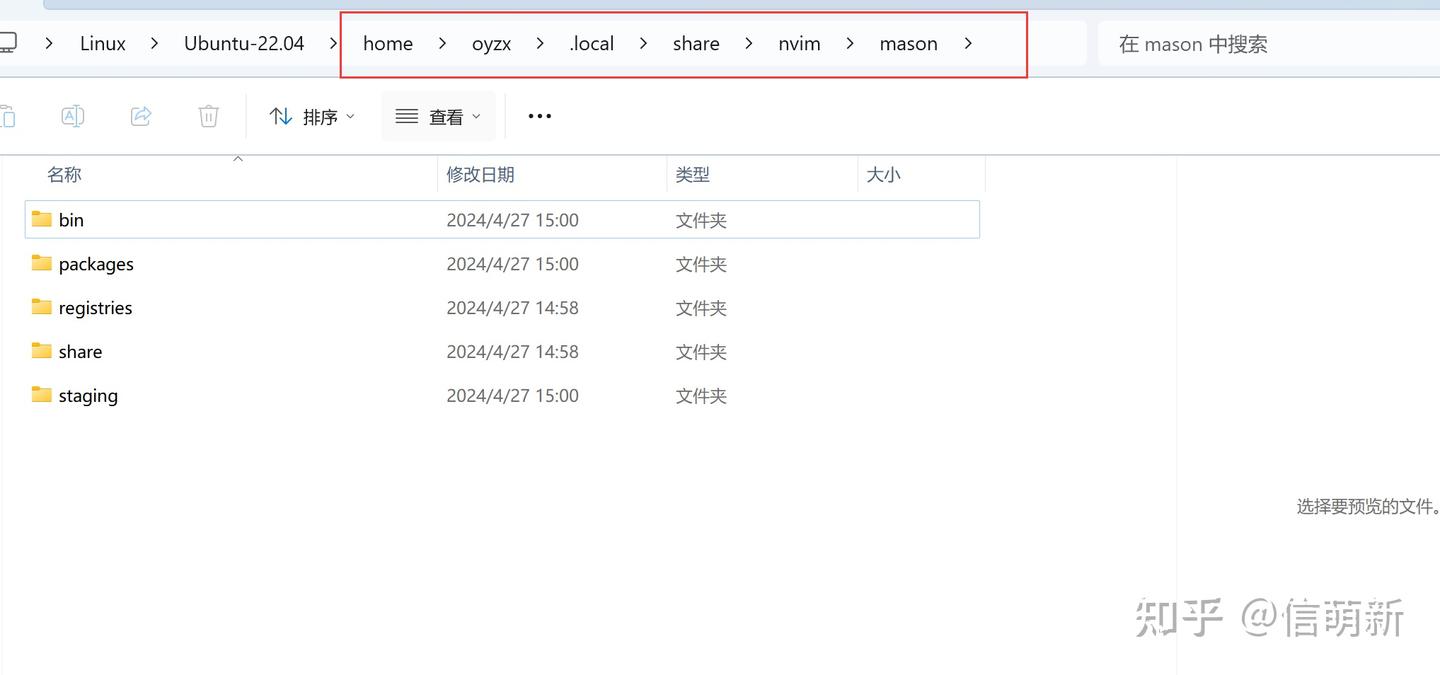
Task: Navigate to the Ubuntu-22.04 breadcrumb item
Action: pyautogui.click(x=243, y=43)
